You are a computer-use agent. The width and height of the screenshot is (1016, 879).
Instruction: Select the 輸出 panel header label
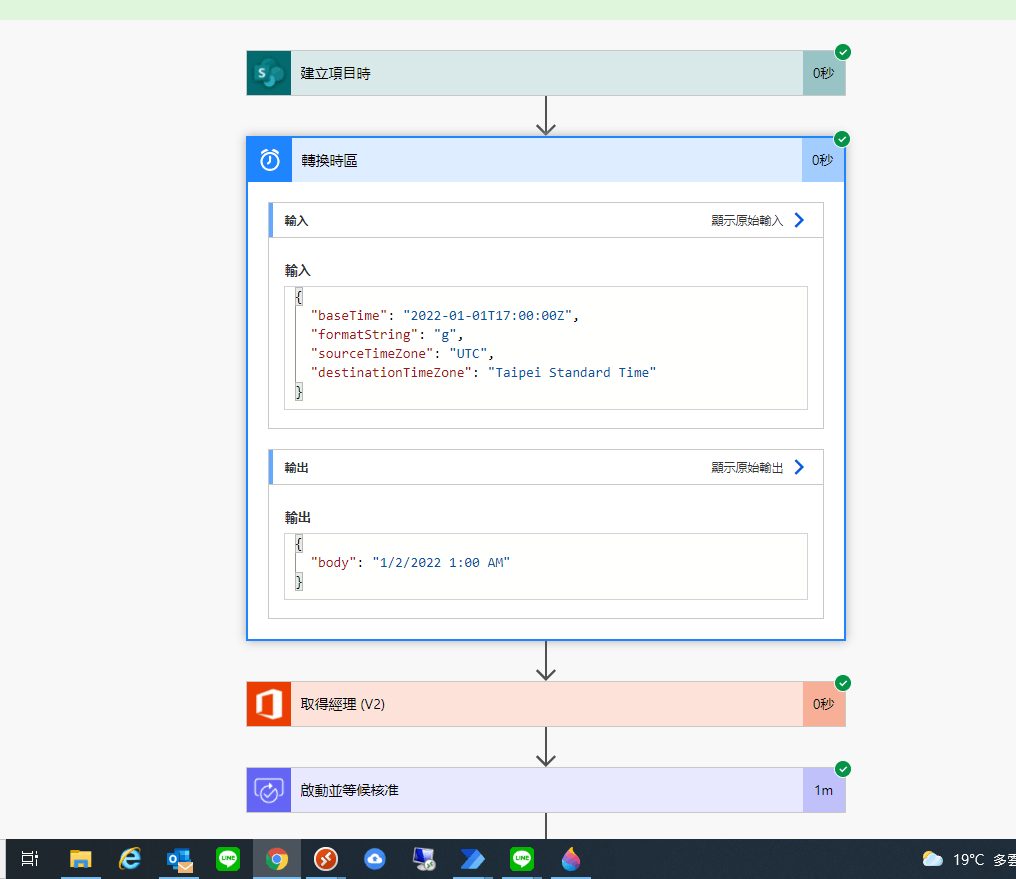(x=294, y=466)
